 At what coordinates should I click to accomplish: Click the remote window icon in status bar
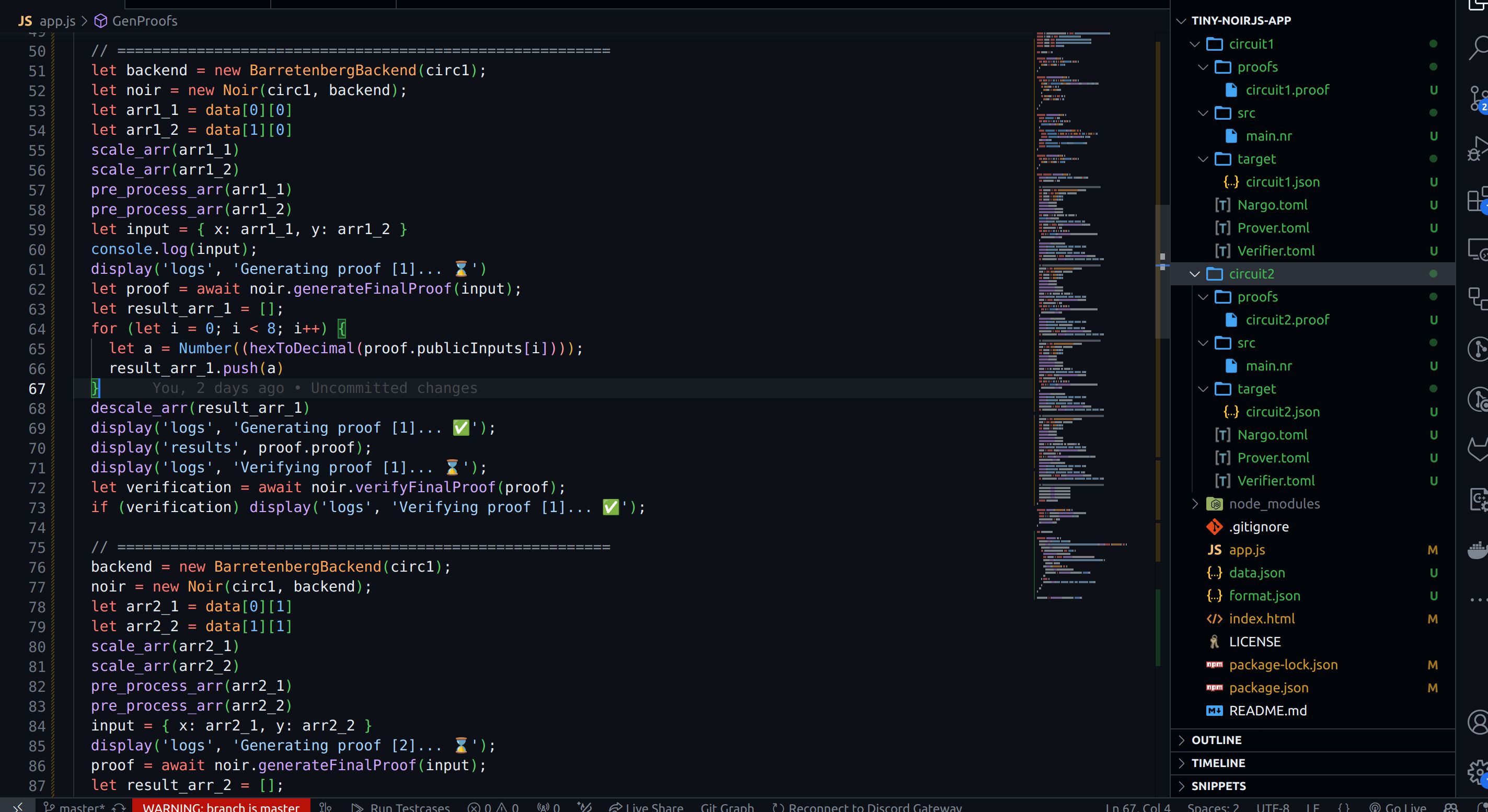tap(17, 807)
